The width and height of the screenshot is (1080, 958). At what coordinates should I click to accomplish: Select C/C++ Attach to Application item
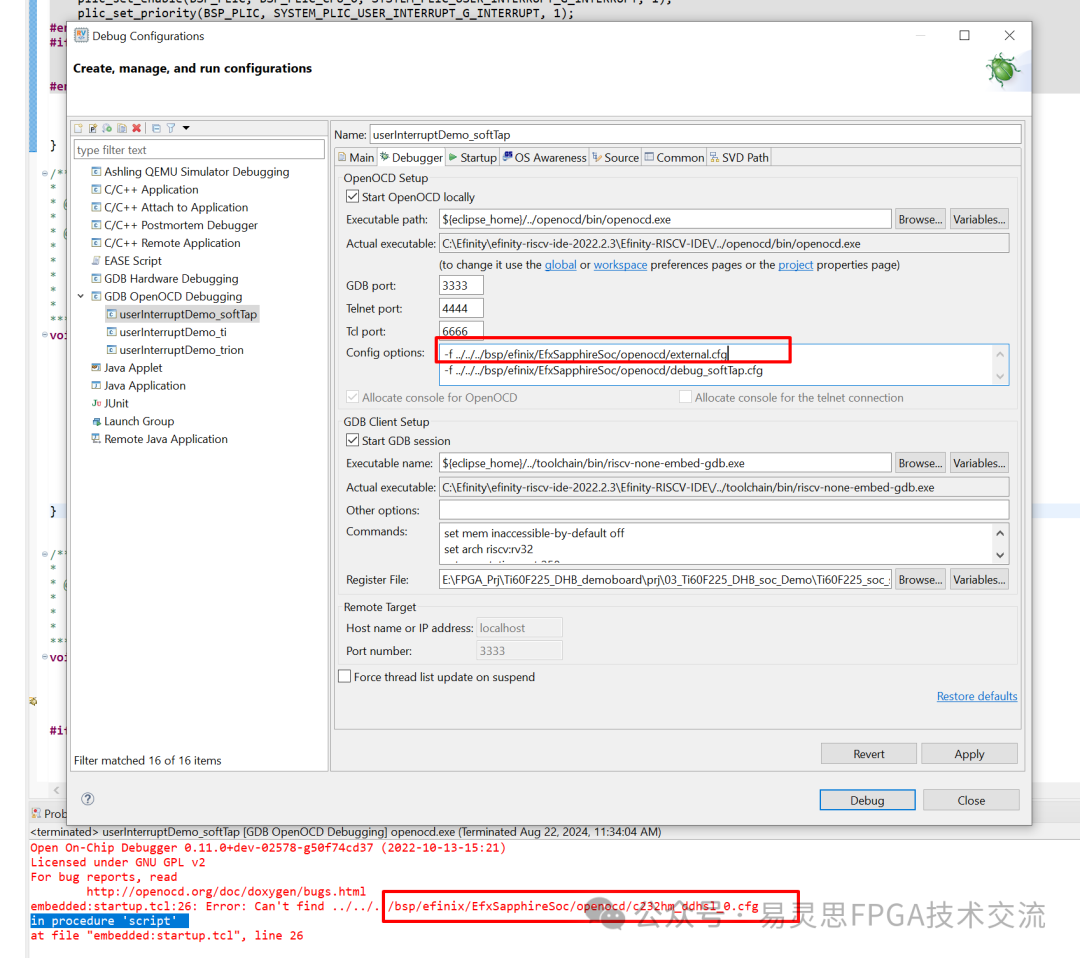[176, 207]
